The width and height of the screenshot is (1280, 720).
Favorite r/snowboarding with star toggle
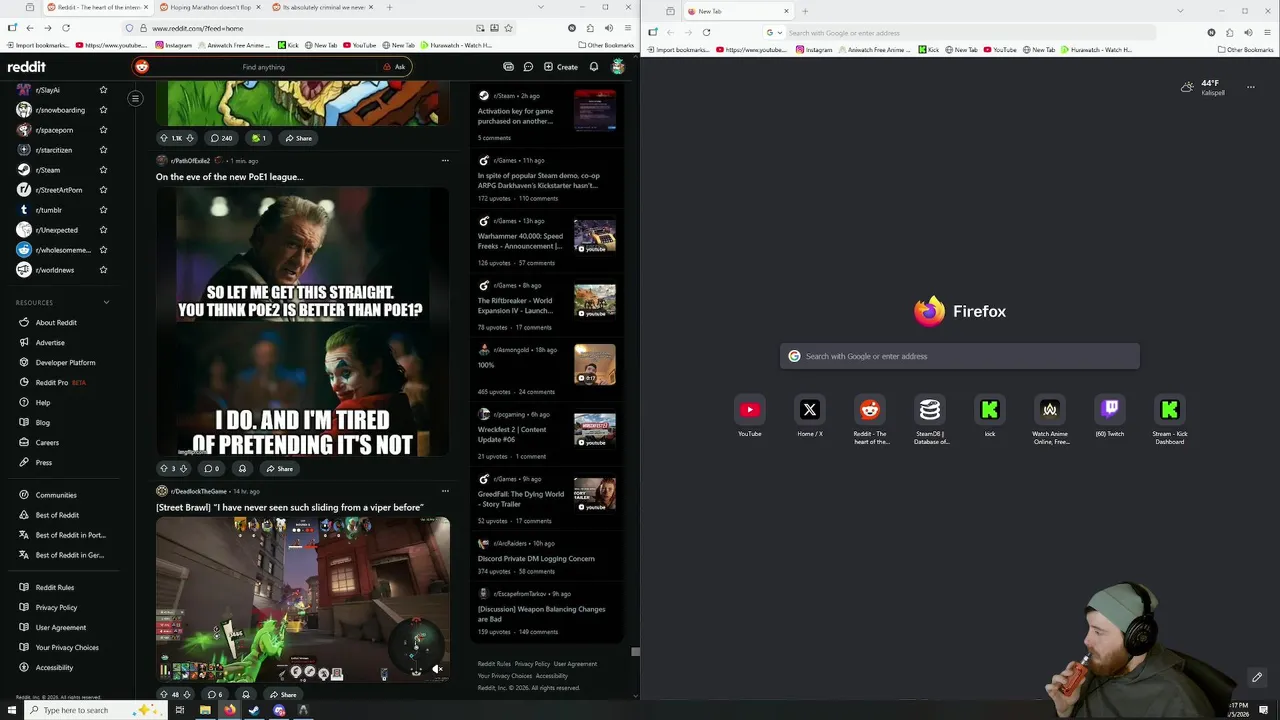point(103,110)
